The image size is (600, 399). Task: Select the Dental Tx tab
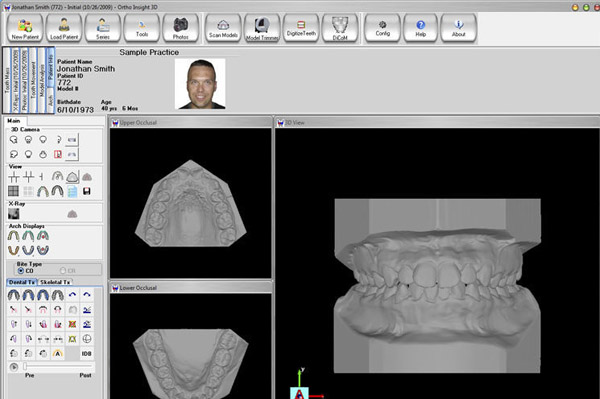click(x=22, y=282)
